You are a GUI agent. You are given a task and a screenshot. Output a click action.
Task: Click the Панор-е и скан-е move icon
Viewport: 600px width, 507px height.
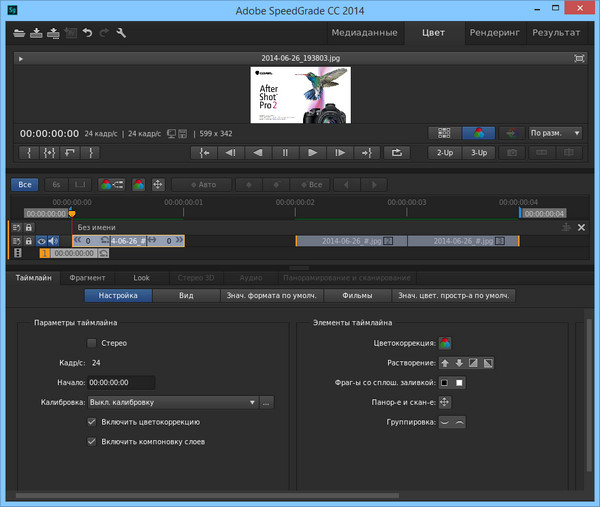pyautogui.click(x=445, y=402)
